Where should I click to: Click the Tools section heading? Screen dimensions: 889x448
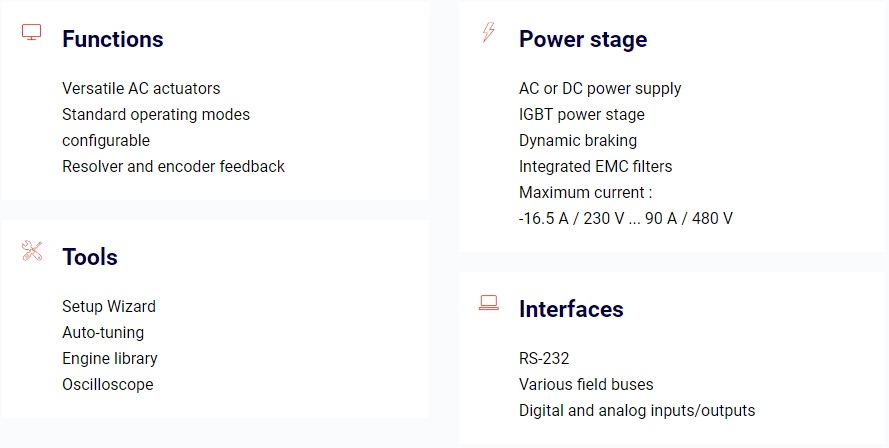[90, 257]
